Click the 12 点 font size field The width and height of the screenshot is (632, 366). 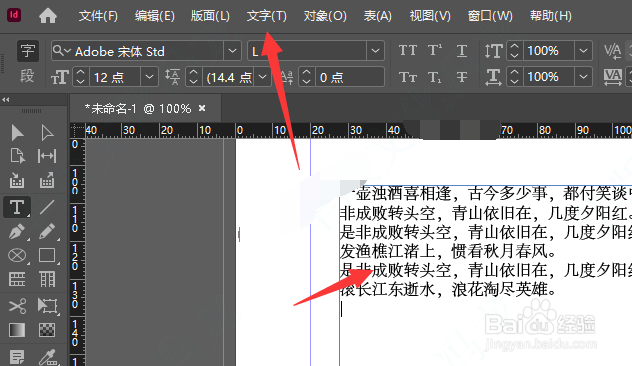click(x=114, y=77)
